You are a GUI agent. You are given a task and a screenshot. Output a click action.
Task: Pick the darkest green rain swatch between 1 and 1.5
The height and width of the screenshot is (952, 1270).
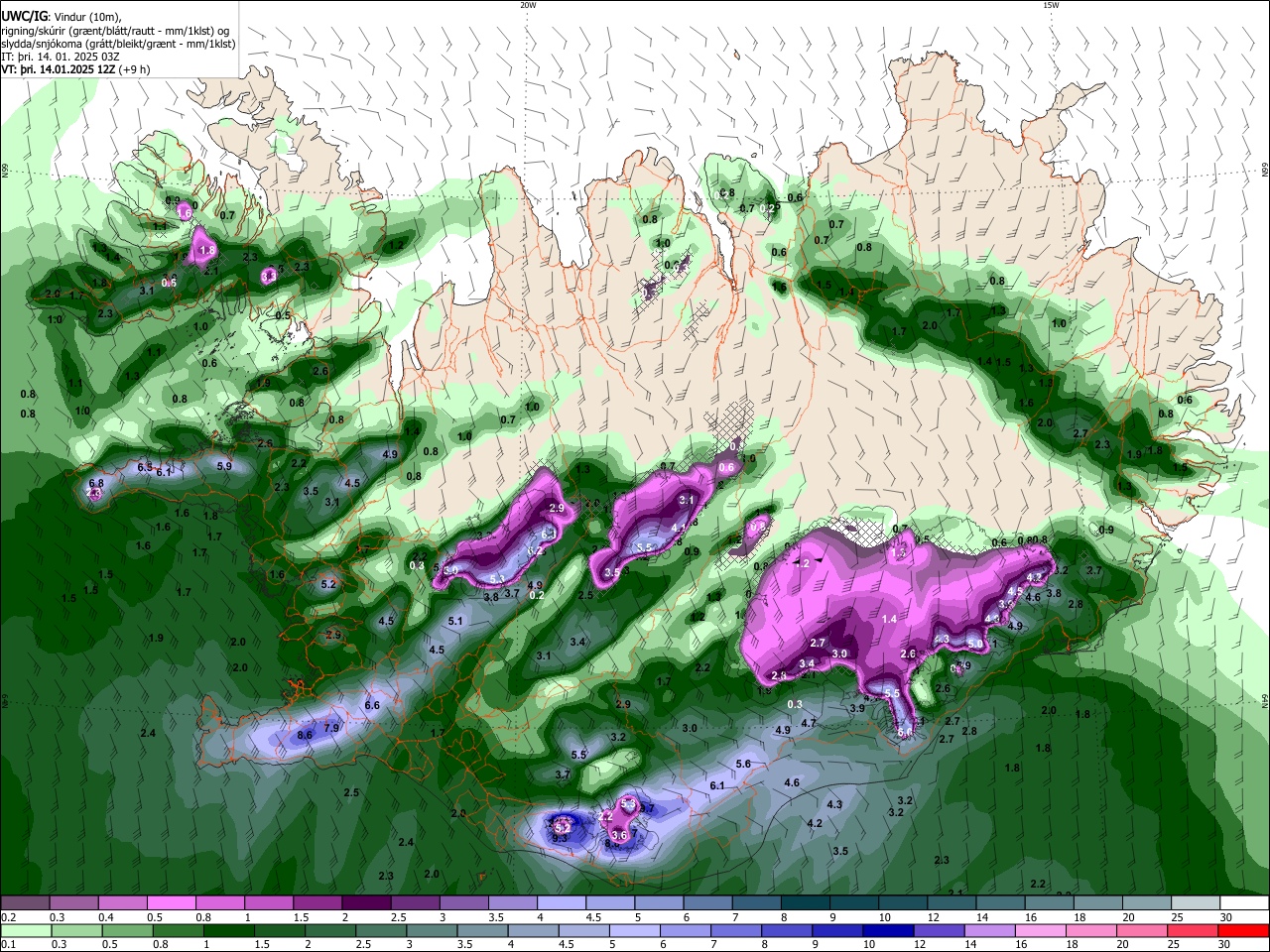click(230, 931)
